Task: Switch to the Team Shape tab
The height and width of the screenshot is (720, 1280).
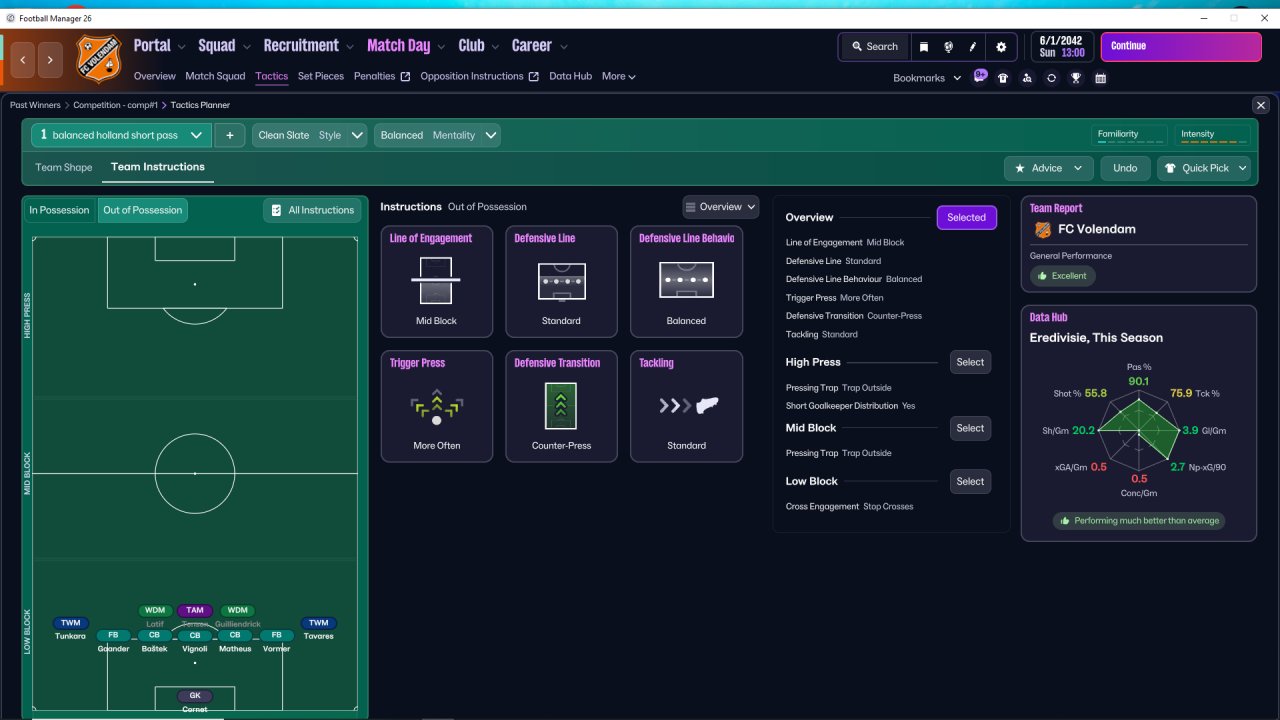Action: click(x=64, y=167)
